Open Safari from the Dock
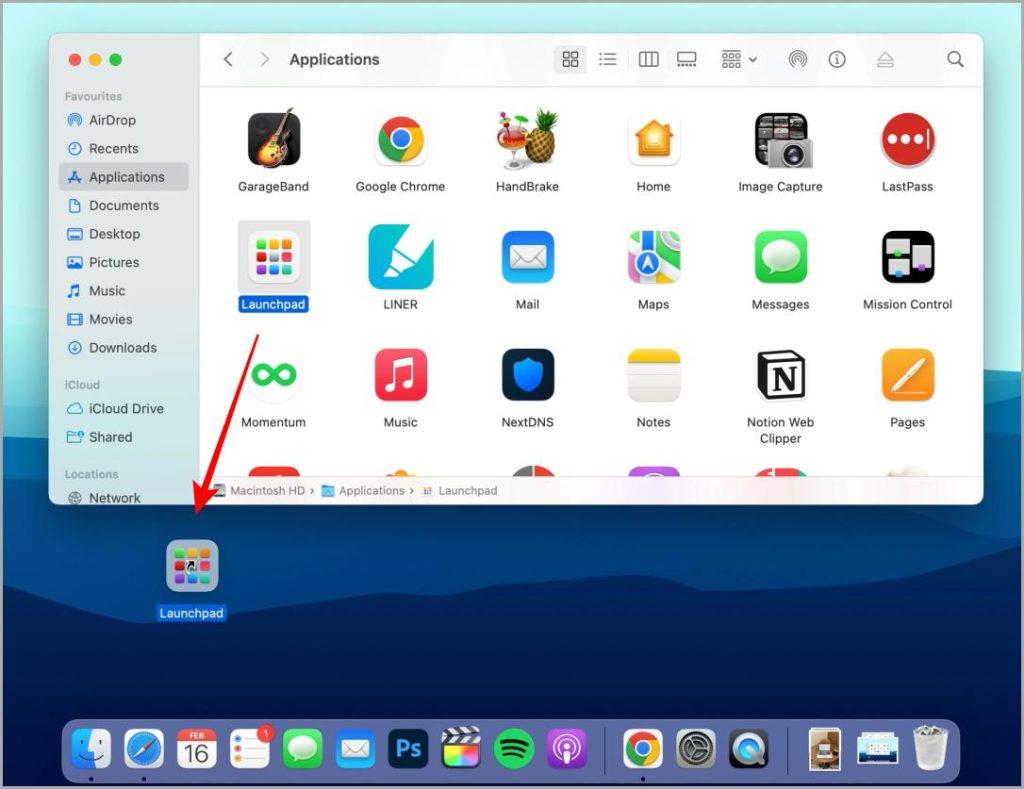The image size is (1024, 789). click(x=144, y=748)
